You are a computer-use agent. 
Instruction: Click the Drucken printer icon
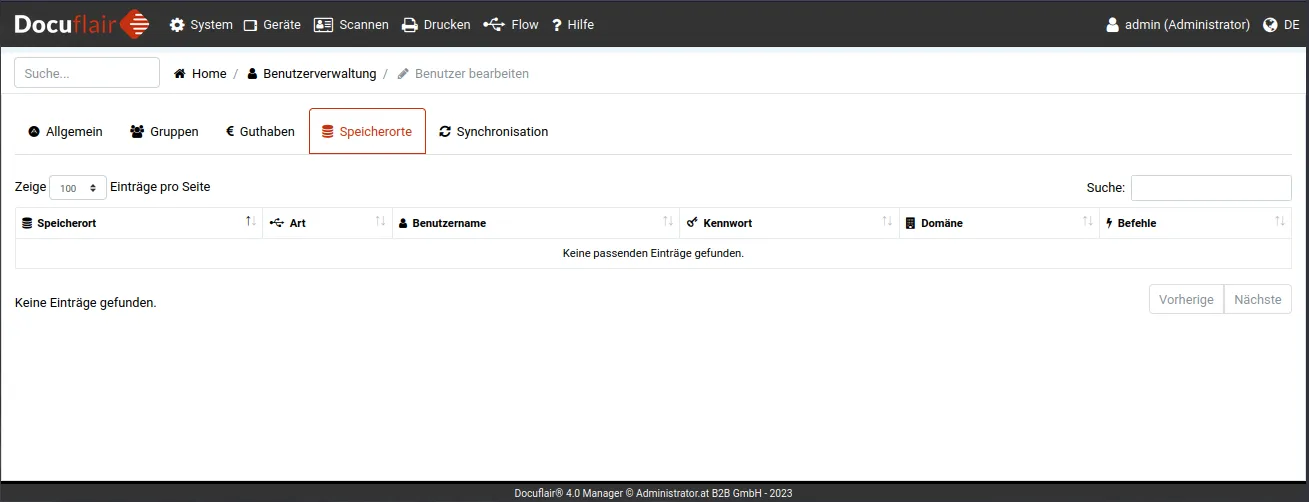410,25
